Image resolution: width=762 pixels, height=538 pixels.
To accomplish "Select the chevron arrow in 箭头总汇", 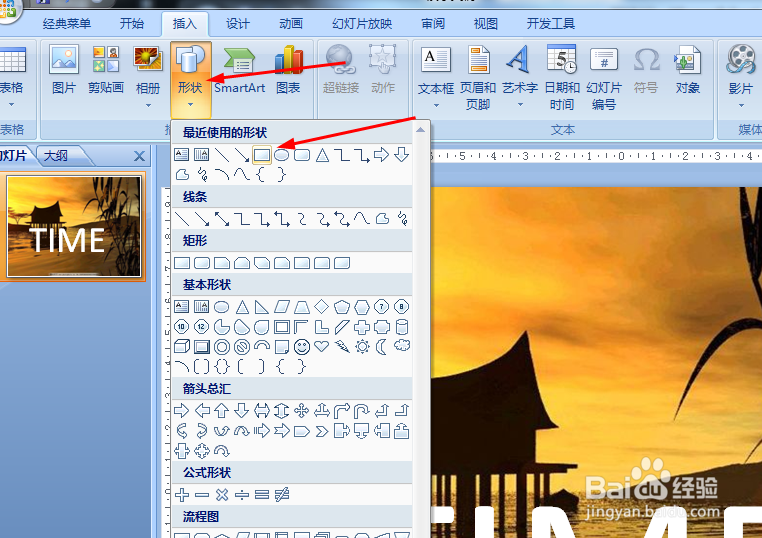I will click(322, 431).
